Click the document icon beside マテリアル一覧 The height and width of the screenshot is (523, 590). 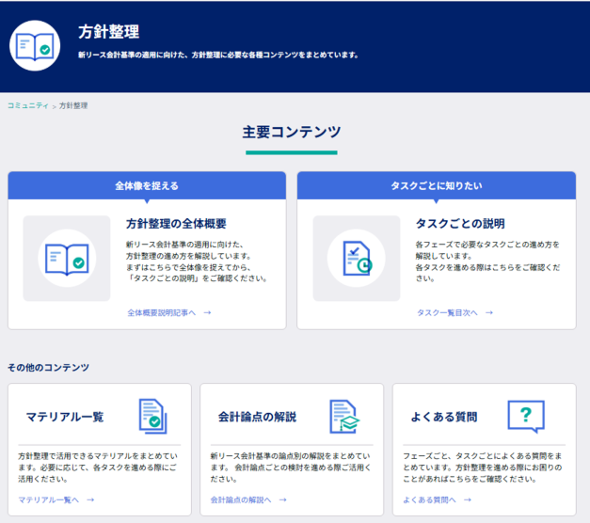click(x=153, y=416)
